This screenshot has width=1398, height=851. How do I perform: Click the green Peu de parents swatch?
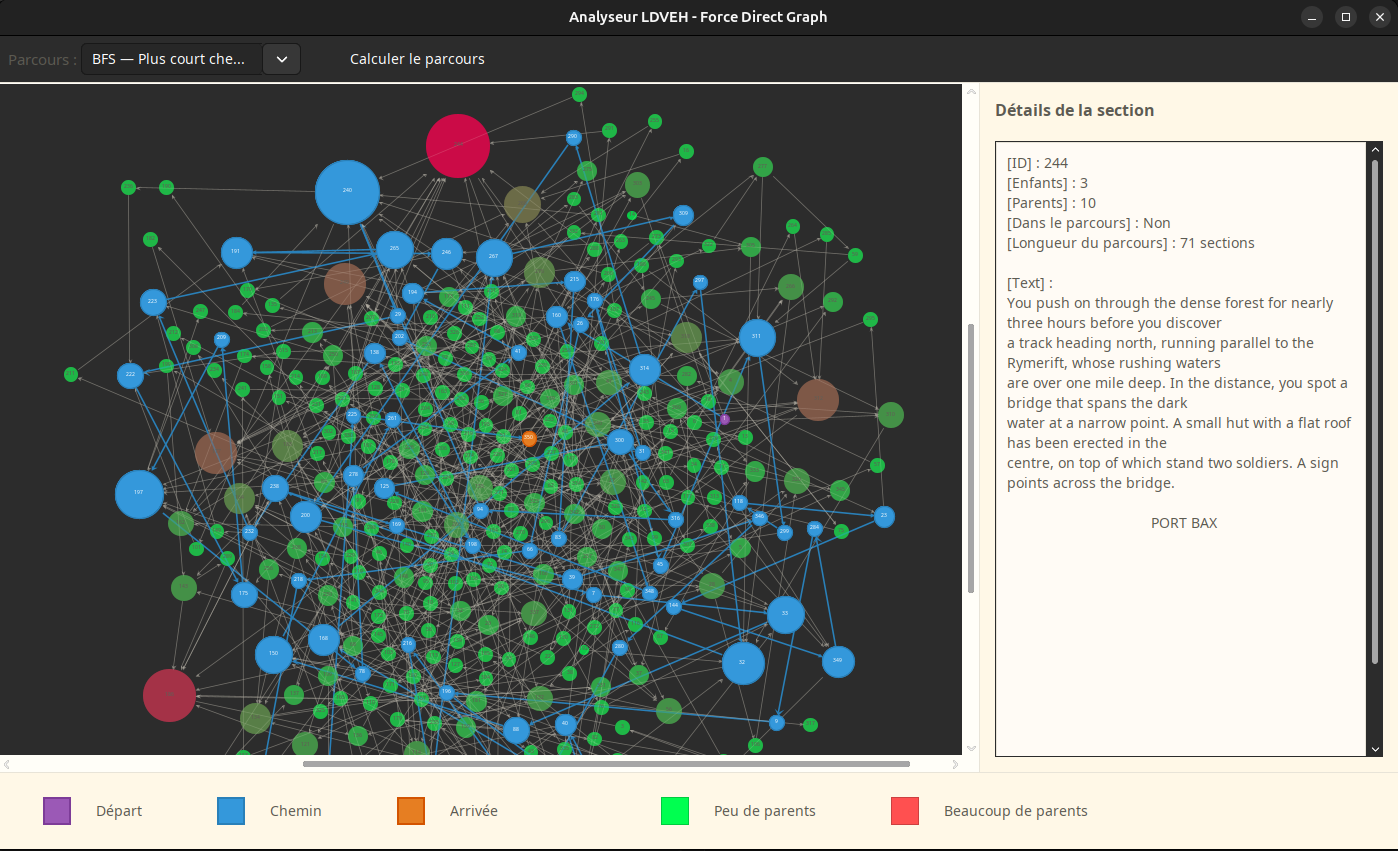pos(674,811)
